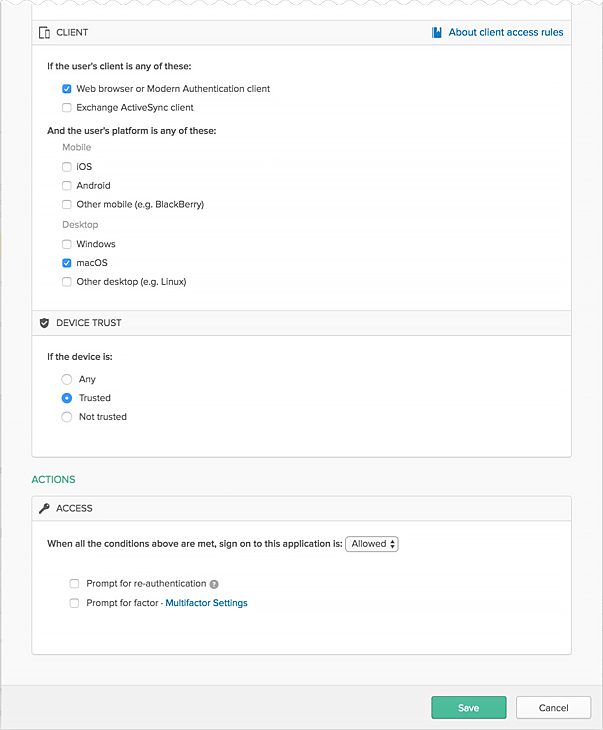Click the Cancel button

(x=553, y=707)
